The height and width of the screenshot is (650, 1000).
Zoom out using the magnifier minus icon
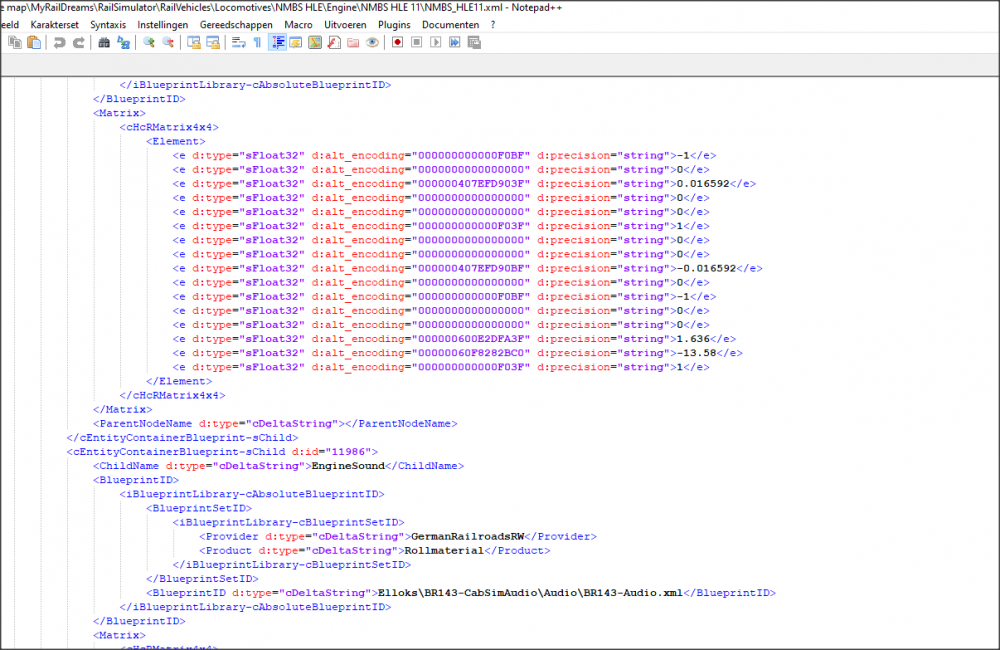tap(168, 42)
